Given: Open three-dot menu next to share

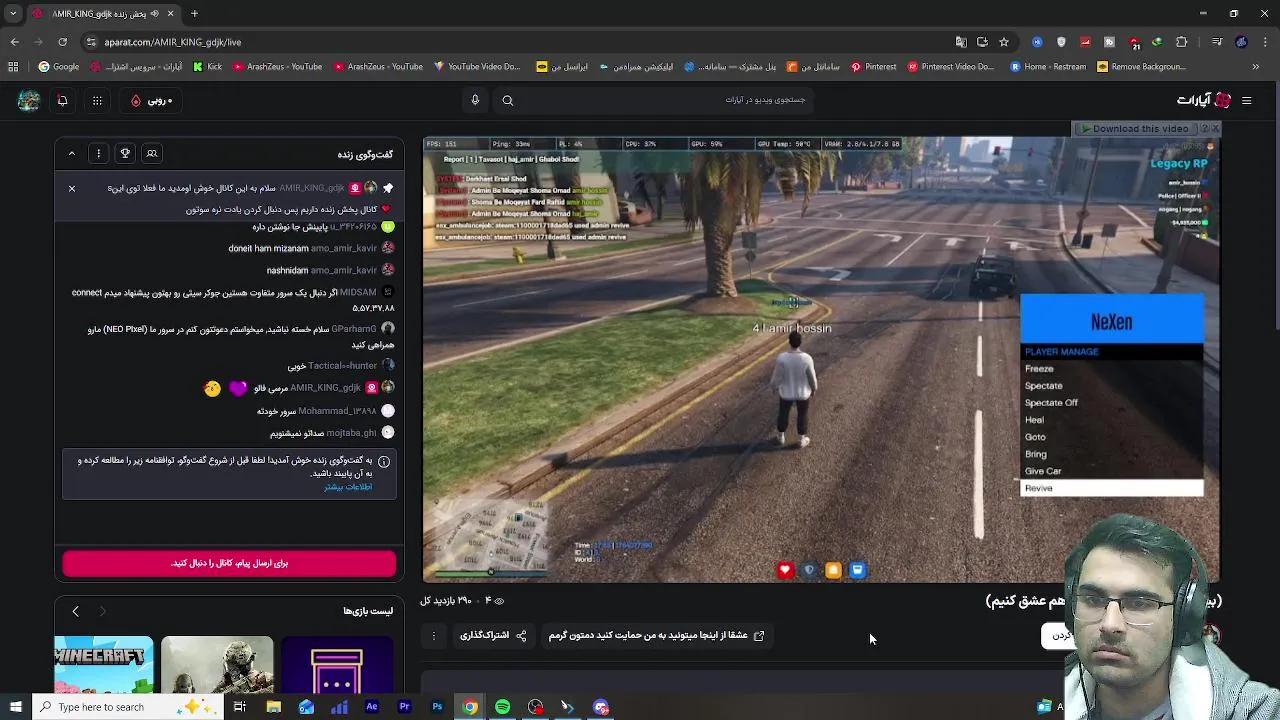Looking at the screenshot, I should tap(434, 635).
